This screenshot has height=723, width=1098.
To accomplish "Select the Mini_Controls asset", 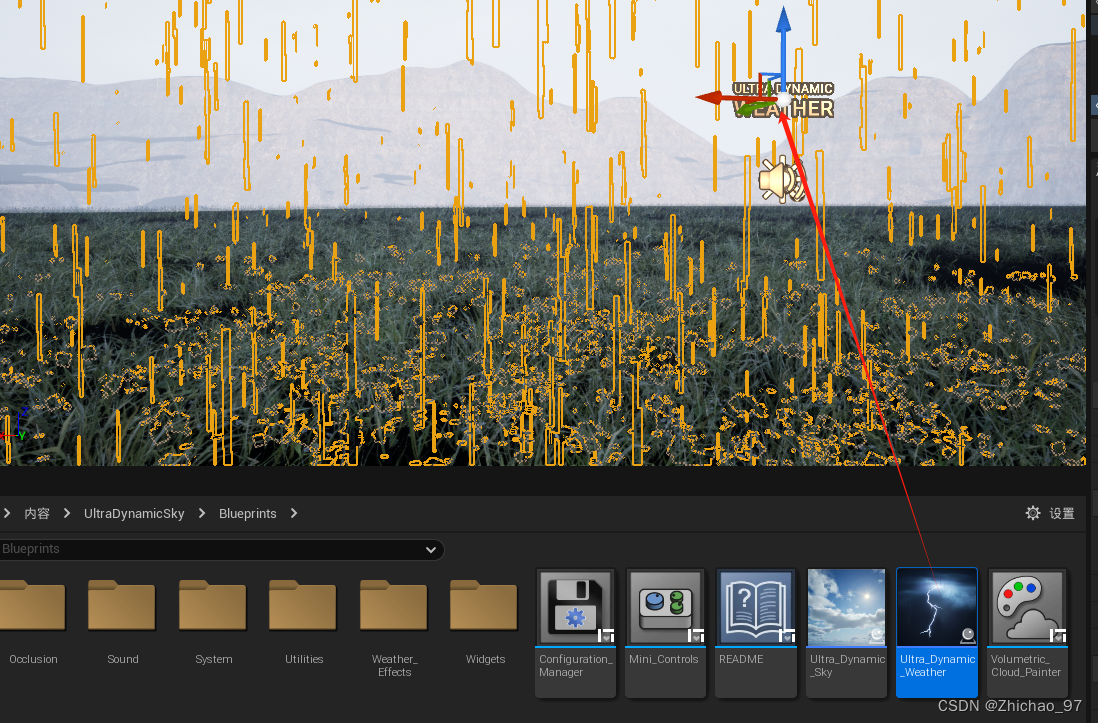I will [x=665, y=633].
